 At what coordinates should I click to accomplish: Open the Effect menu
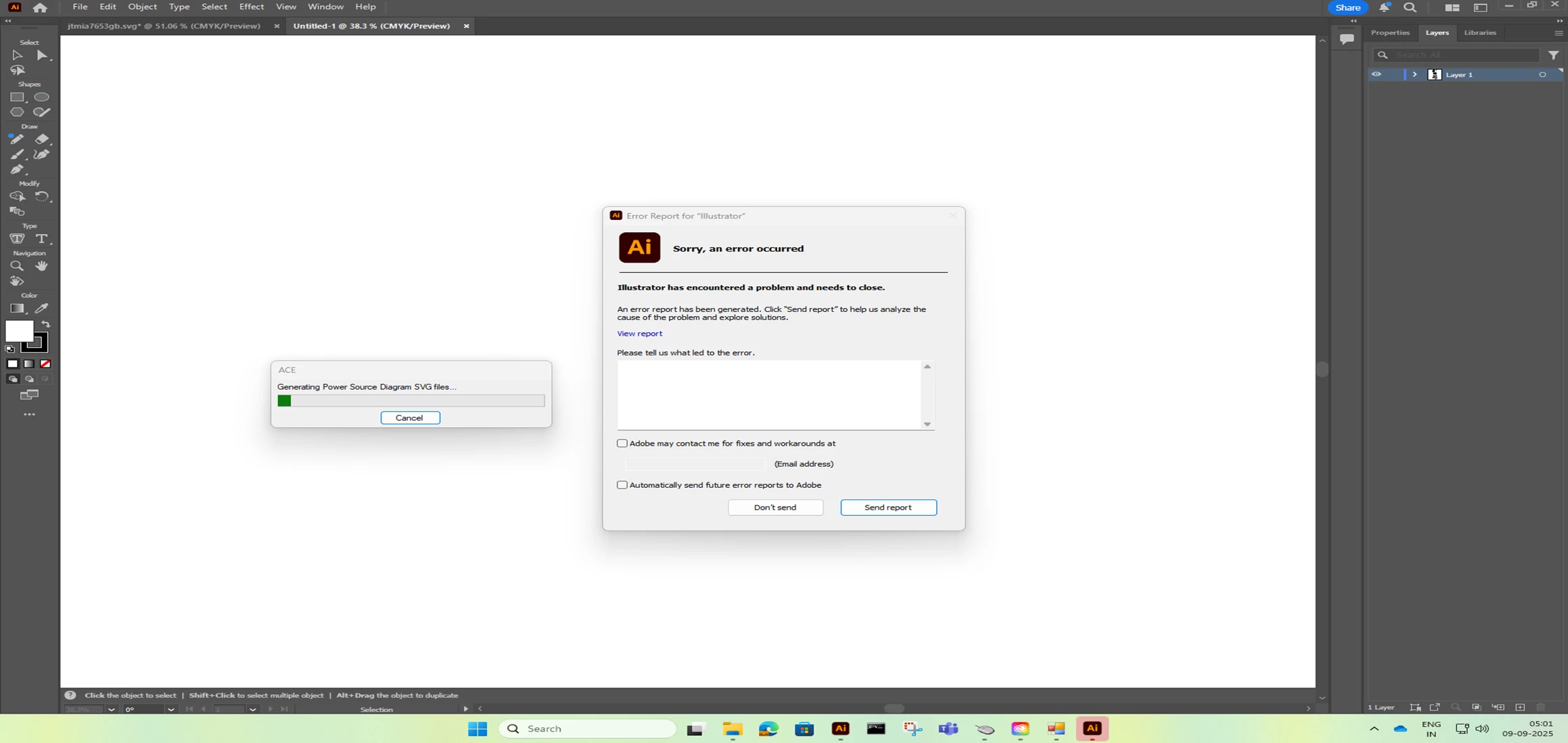(x=251, y=7)
